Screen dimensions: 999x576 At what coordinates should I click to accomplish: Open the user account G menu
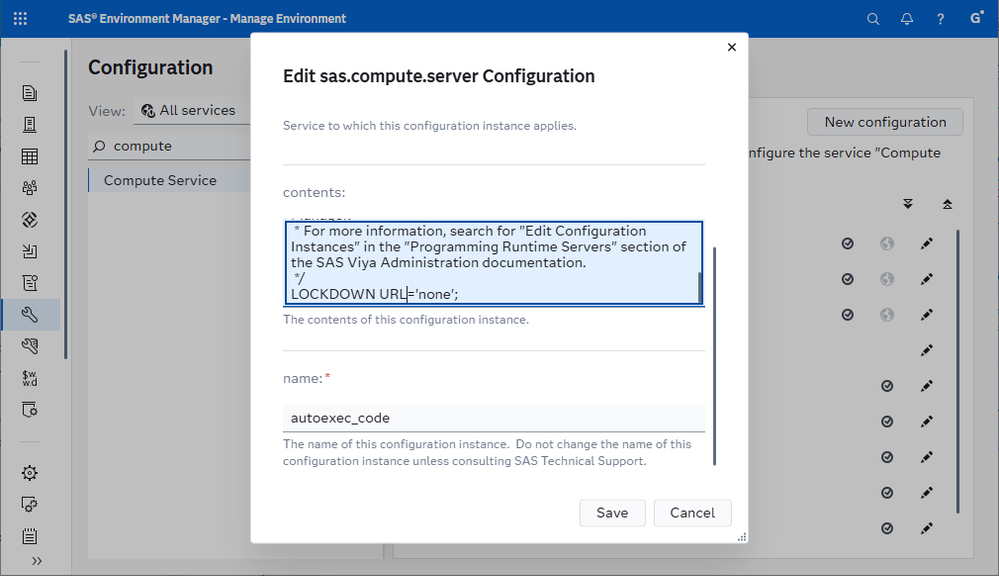[x=976, y=18]
